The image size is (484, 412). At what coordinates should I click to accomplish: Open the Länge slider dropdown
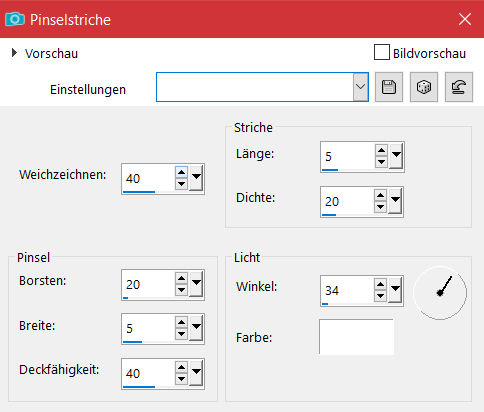396,156
